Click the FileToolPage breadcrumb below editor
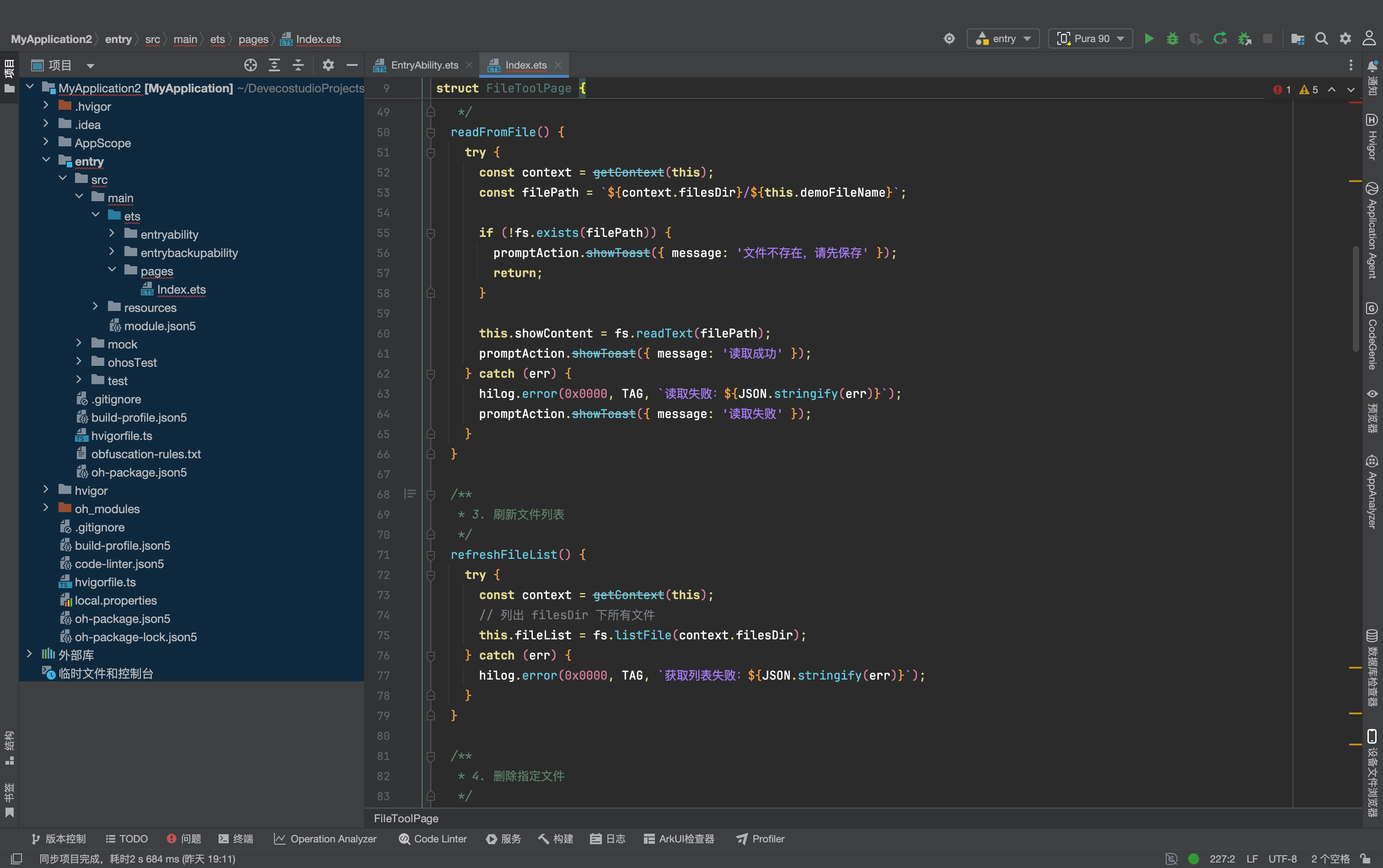 pos(406,819)
